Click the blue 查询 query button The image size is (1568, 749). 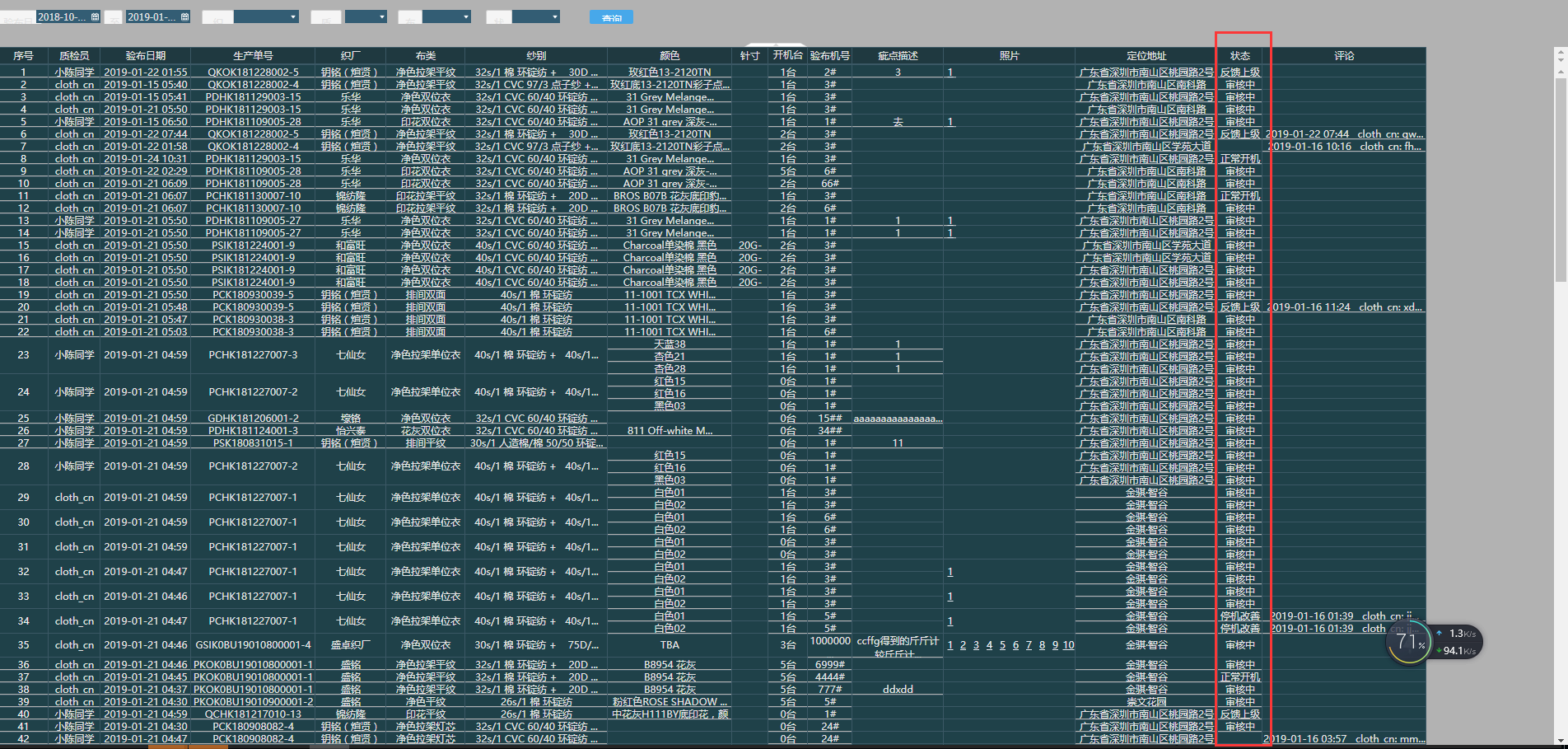(611, 17)
